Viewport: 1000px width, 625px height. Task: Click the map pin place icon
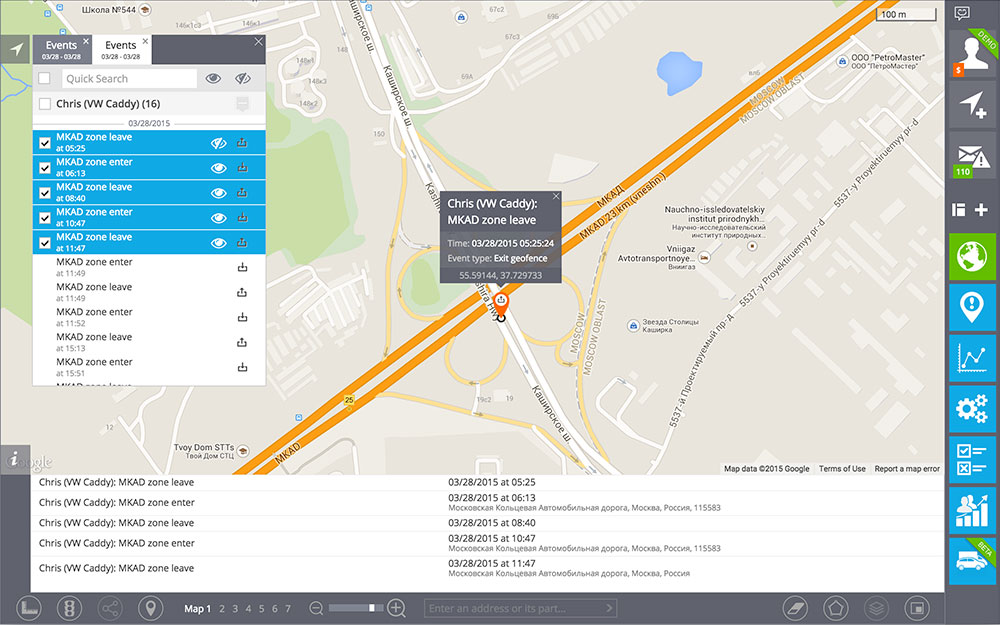click(x=151, y=608)
